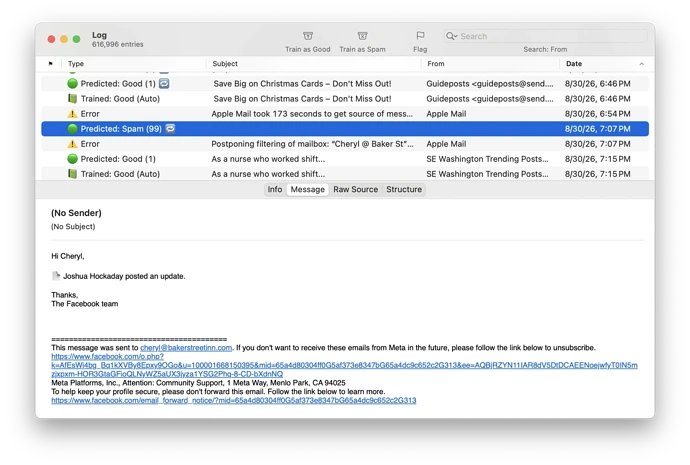Screen dimensions: 690x465
Task: Select the 'Postponing filtering of mailbox' subject
Action: (312, 144)
